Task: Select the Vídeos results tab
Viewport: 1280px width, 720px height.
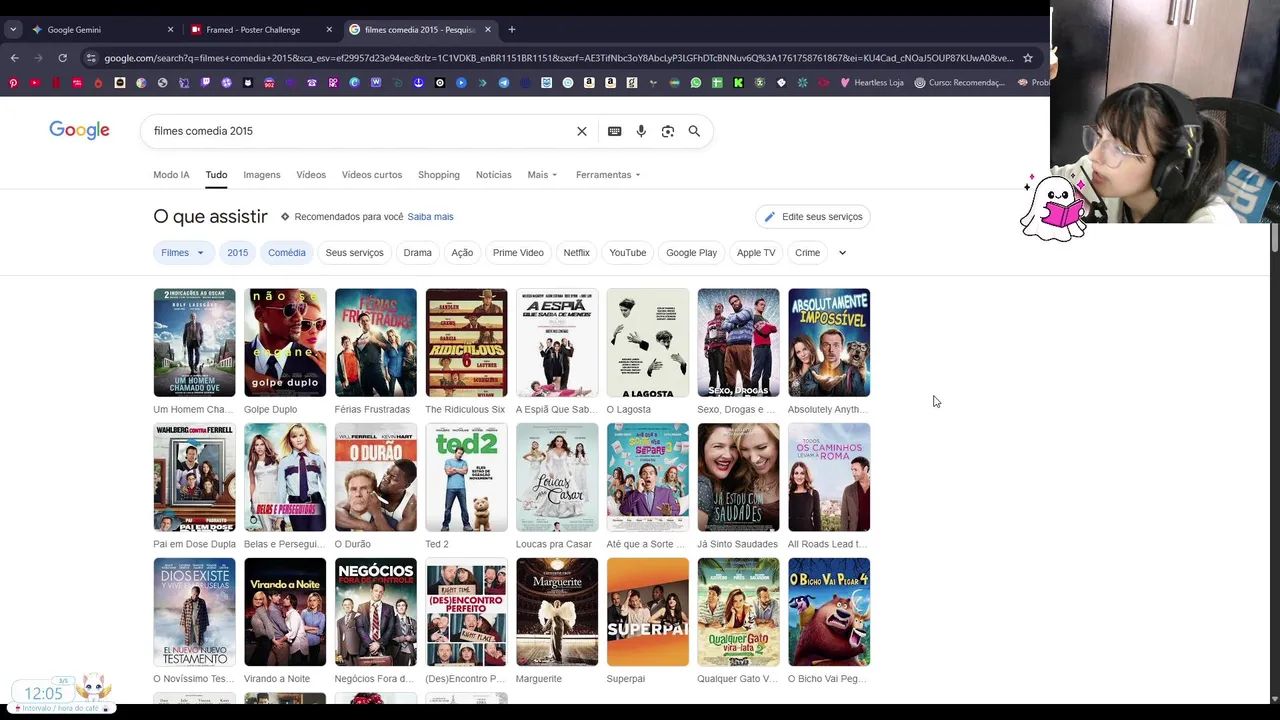Action: (x=311, y=175)
